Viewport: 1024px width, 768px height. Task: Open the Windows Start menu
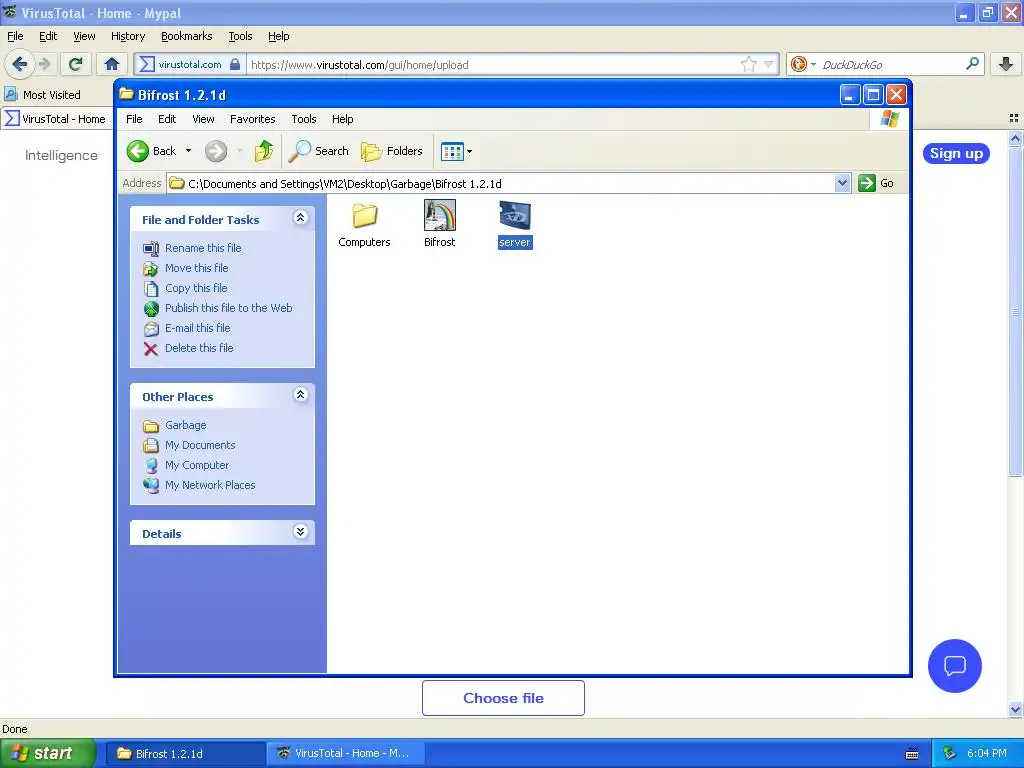pos(47,753)
